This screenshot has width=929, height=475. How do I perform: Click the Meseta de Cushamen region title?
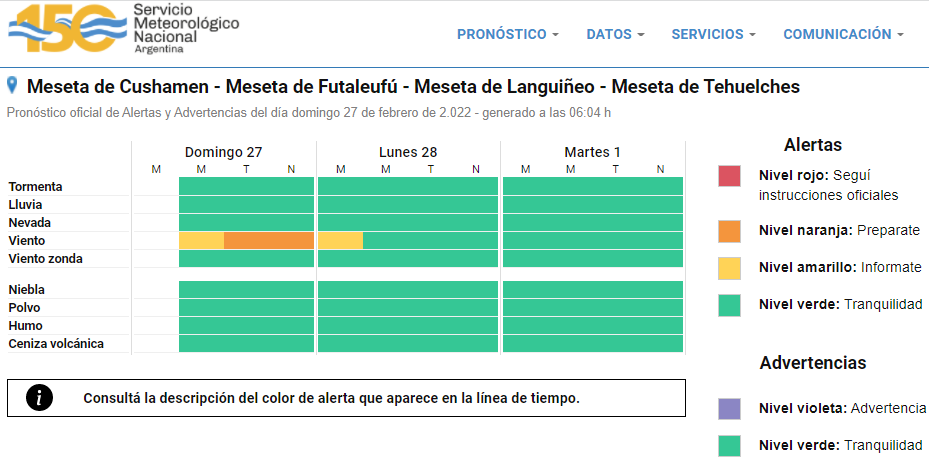coord(118,87)
